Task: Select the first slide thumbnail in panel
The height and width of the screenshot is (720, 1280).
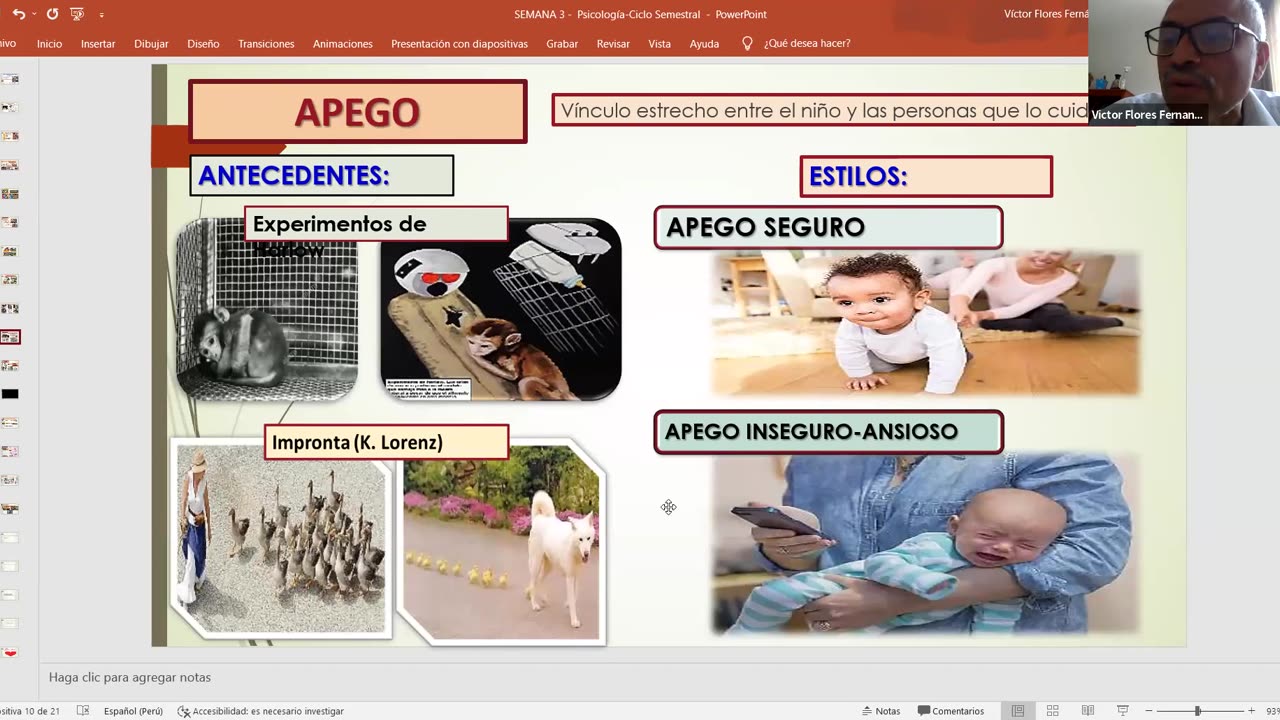Action: click(10, 79)
